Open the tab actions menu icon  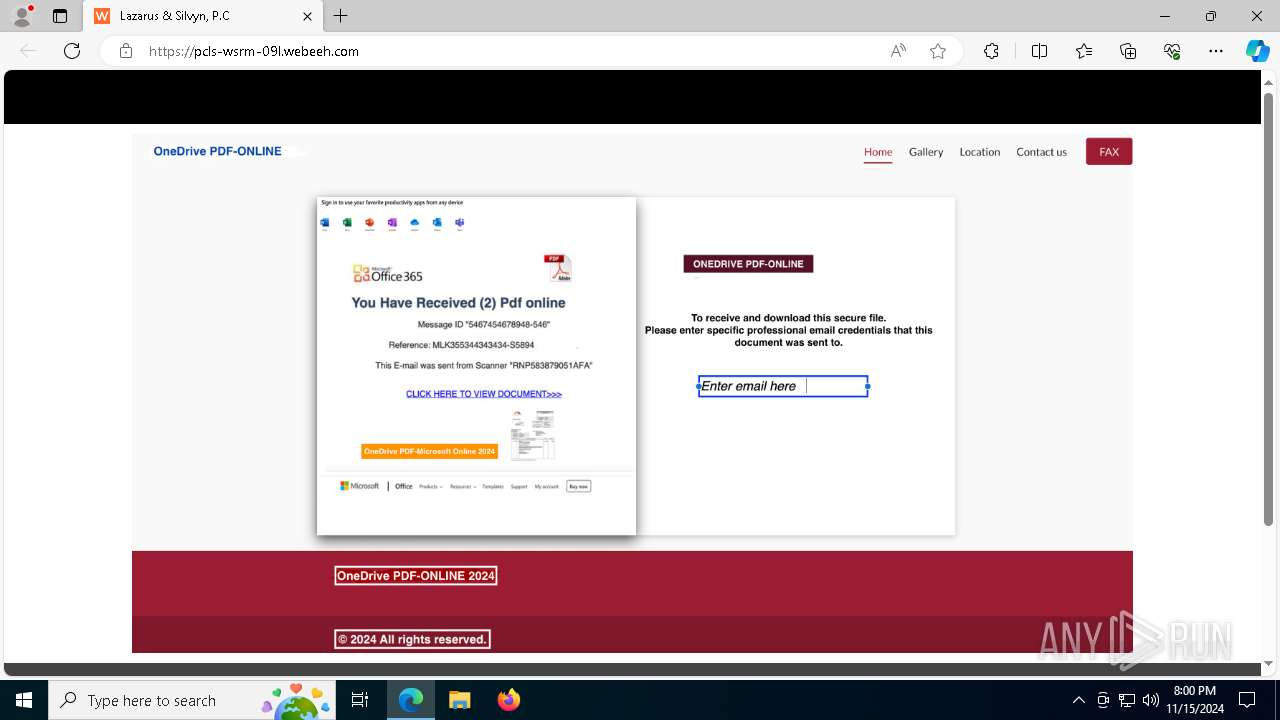click(60, 16)
